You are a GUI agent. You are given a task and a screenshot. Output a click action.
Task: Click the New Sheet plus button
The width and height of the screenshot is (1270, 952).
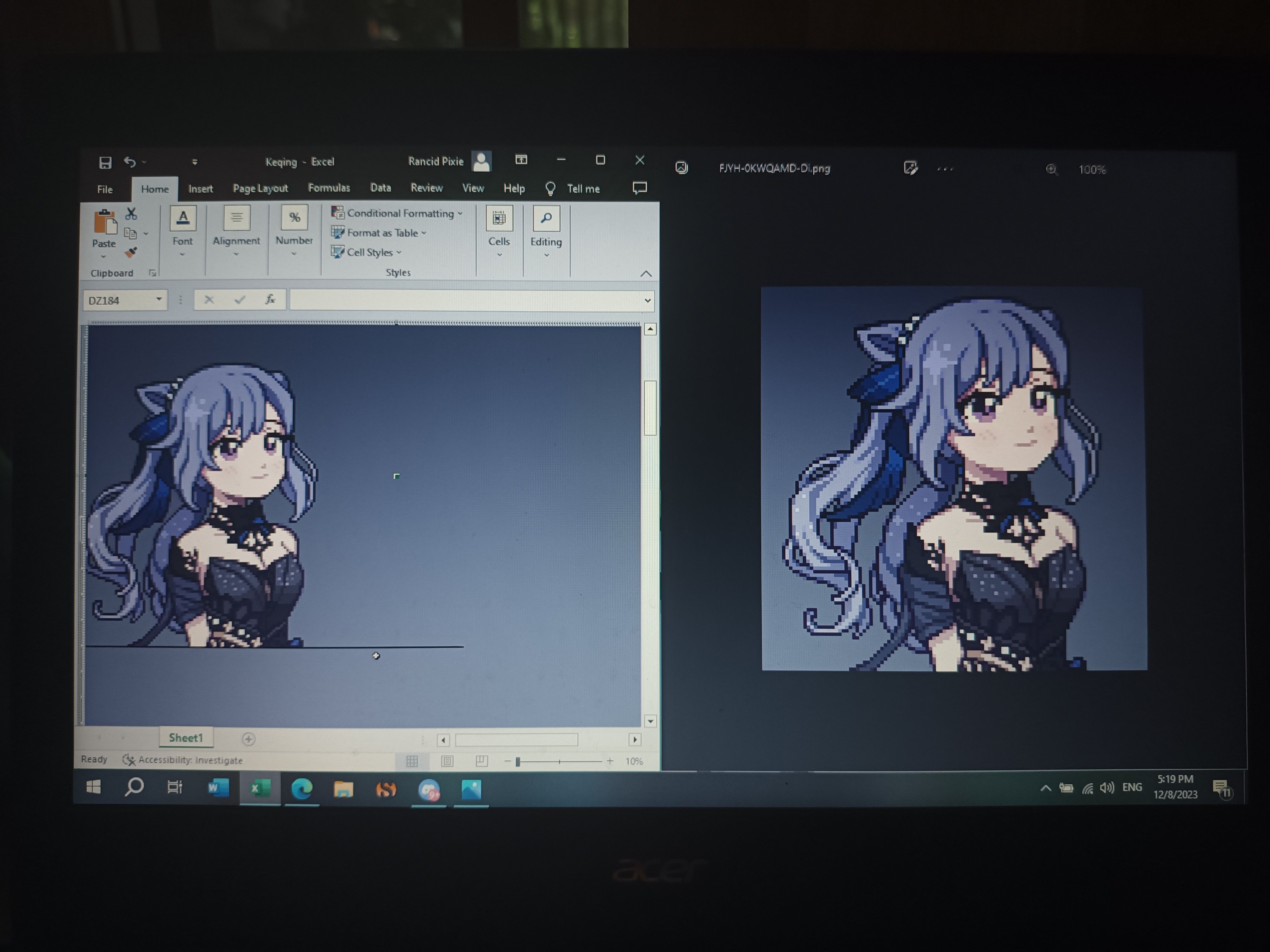[x=249, y=738]
